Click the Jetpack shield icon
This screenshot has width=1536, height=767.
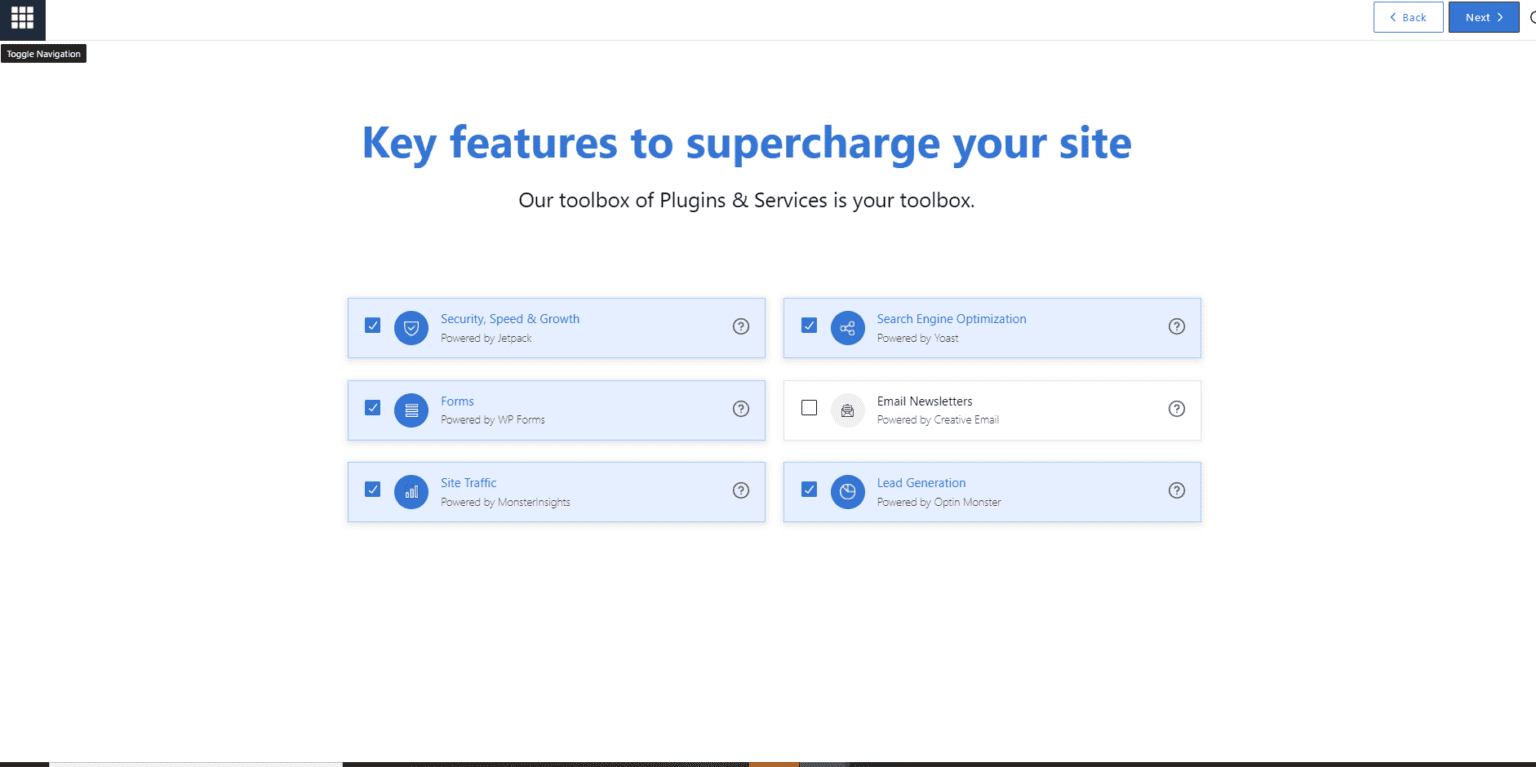coord(411,327)
